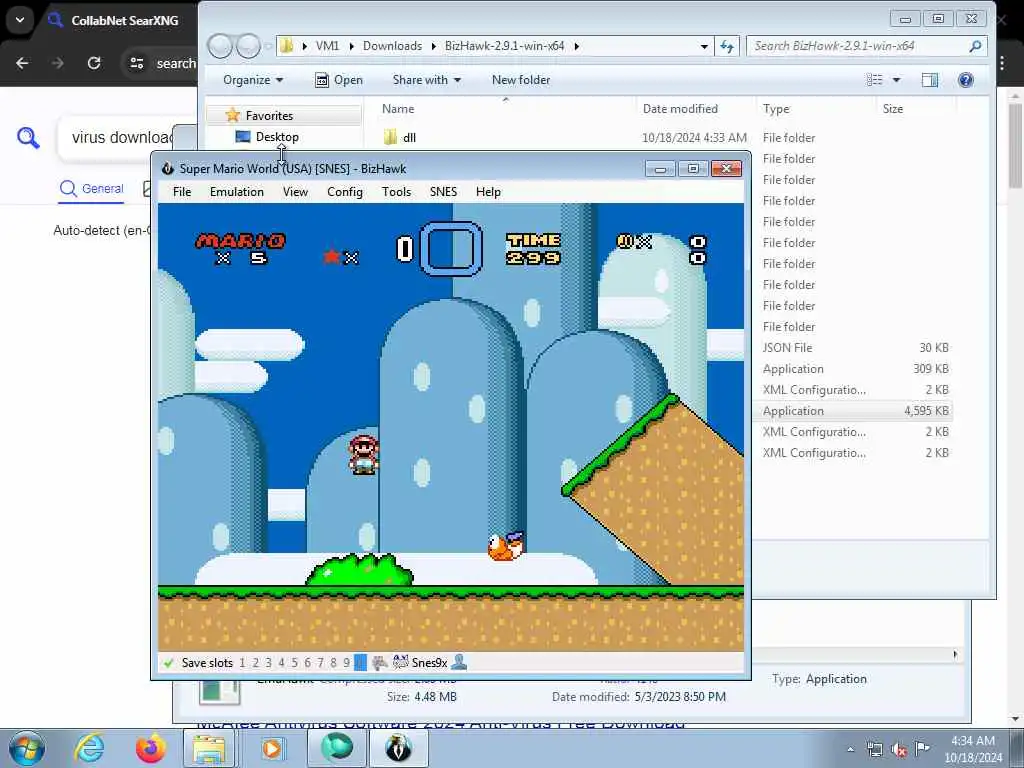Screen dimensions: 1024x768
Task: Click the site settings icon in browser address bar
Action: [x=136, y=63]
